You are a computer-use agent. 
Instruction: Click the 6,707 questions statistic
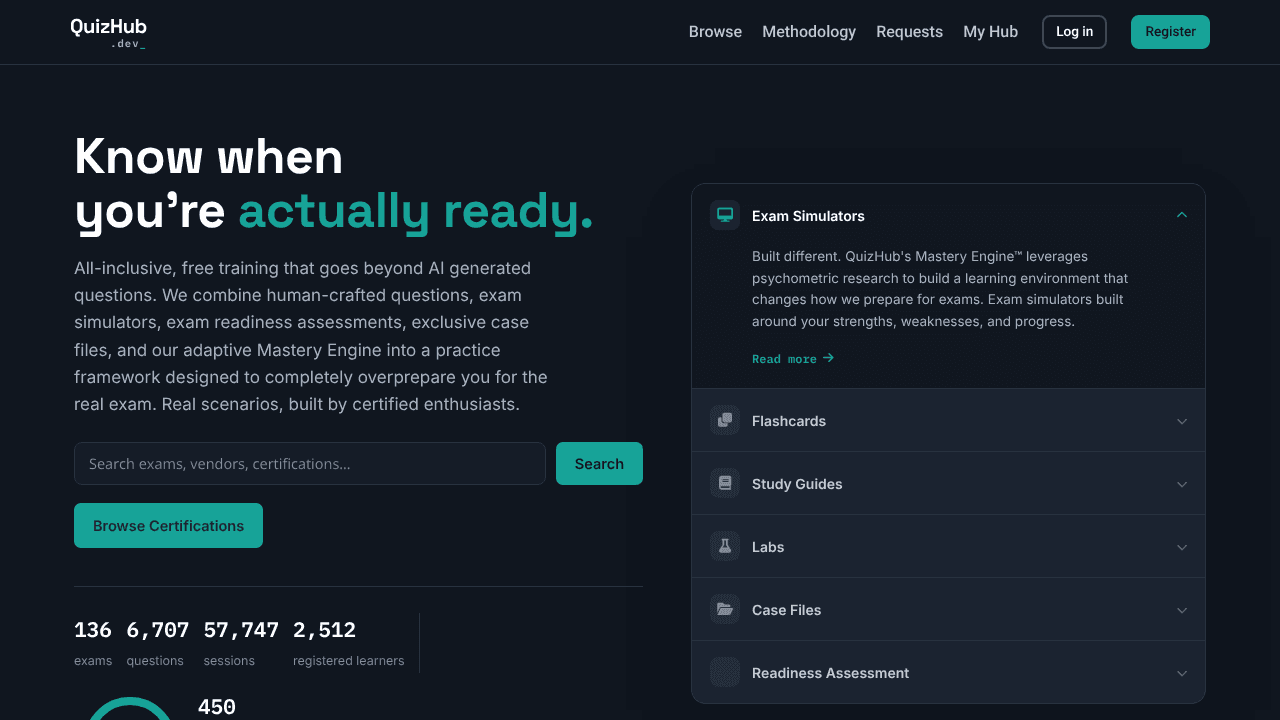click(x=157, y=642)
